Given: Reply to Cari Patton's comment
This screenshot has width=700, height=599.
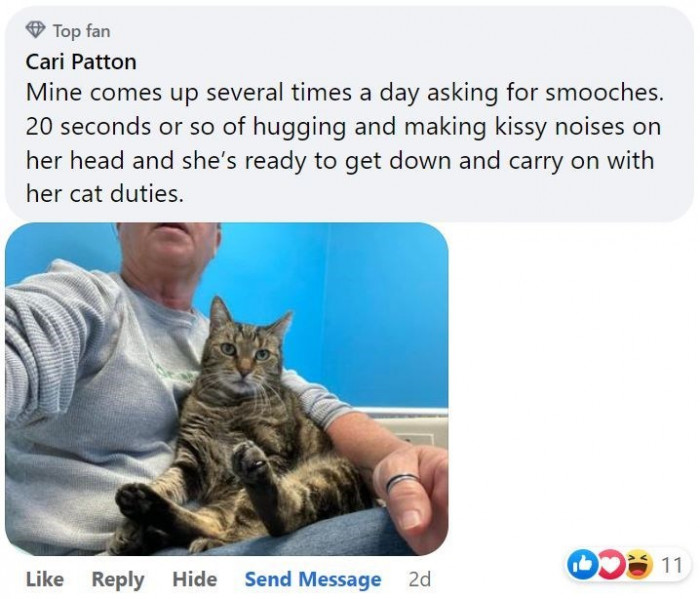Looking at the screenshot, I should click(x=118, y=580).
